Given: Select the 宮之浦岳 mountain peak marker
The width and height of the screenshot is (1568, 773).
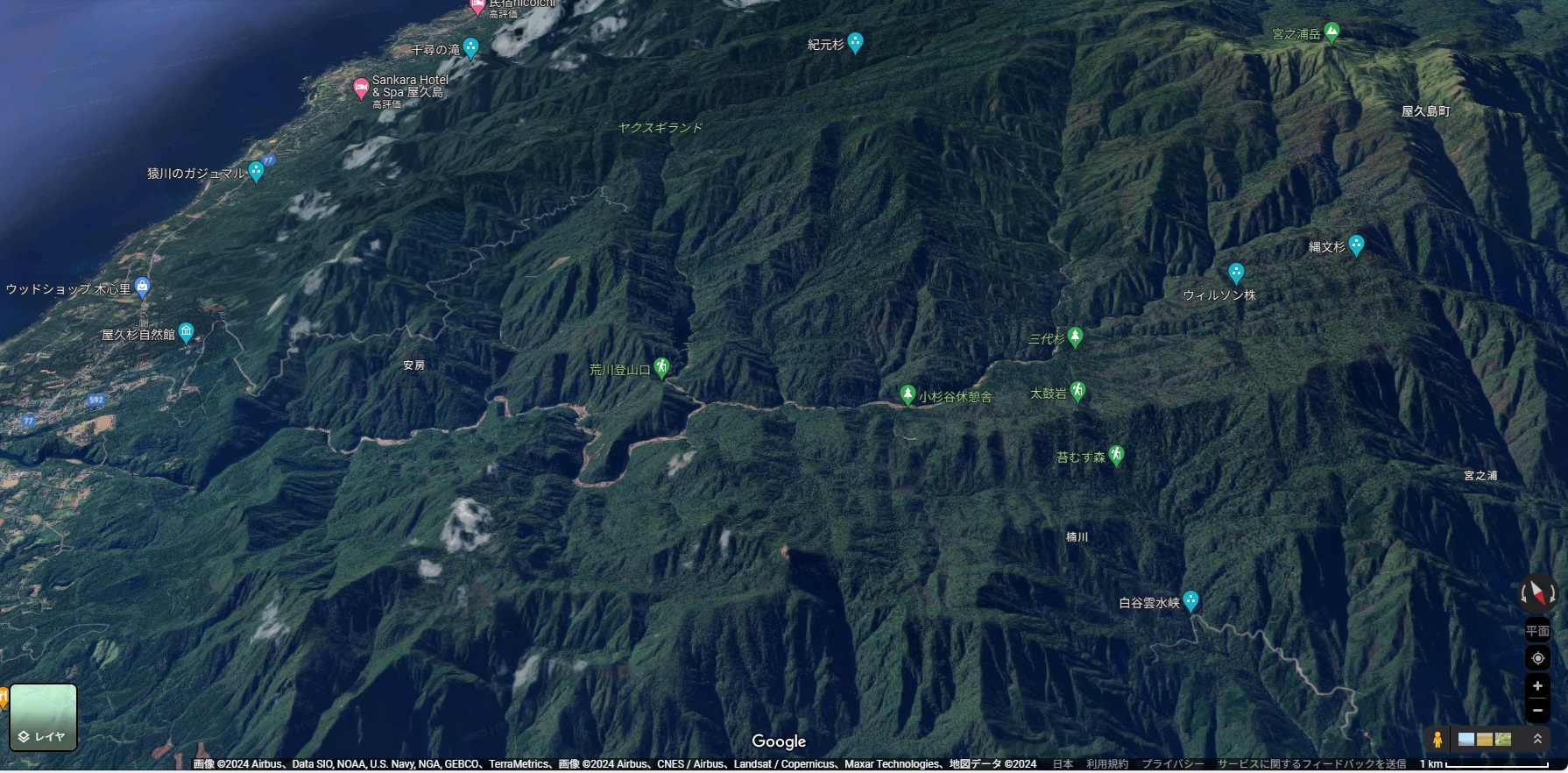Looking at the screenshot, I should click(1331, 32).
